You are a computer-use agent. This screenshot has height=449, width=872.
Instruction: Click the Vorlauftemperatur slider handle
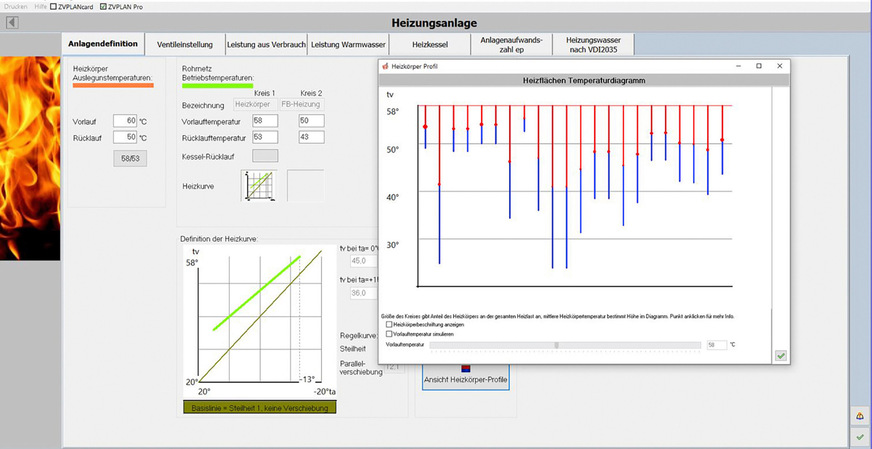point(557,345)
